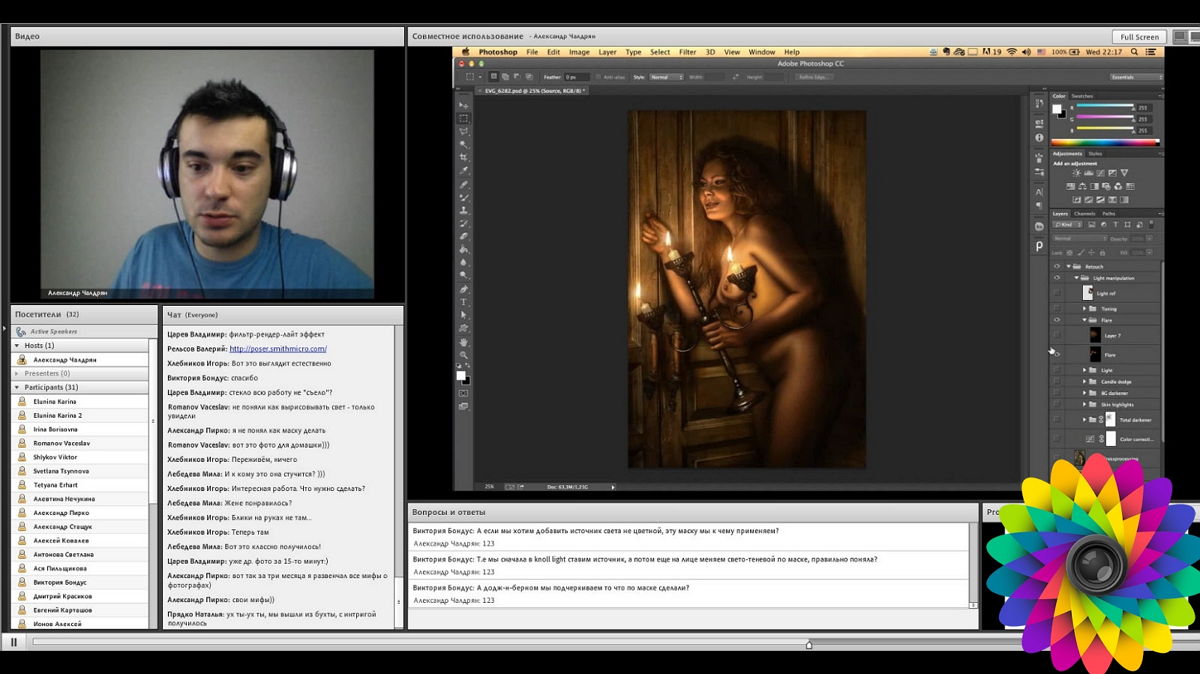Open the Filter menu
1200x674 pixels.
click(687, 52)
